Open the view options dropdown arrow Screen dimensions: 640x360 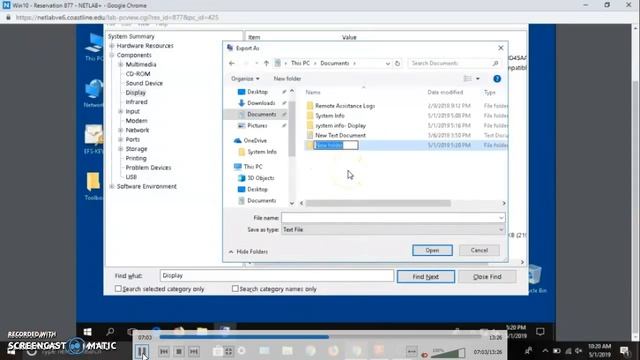click(478, 79)
